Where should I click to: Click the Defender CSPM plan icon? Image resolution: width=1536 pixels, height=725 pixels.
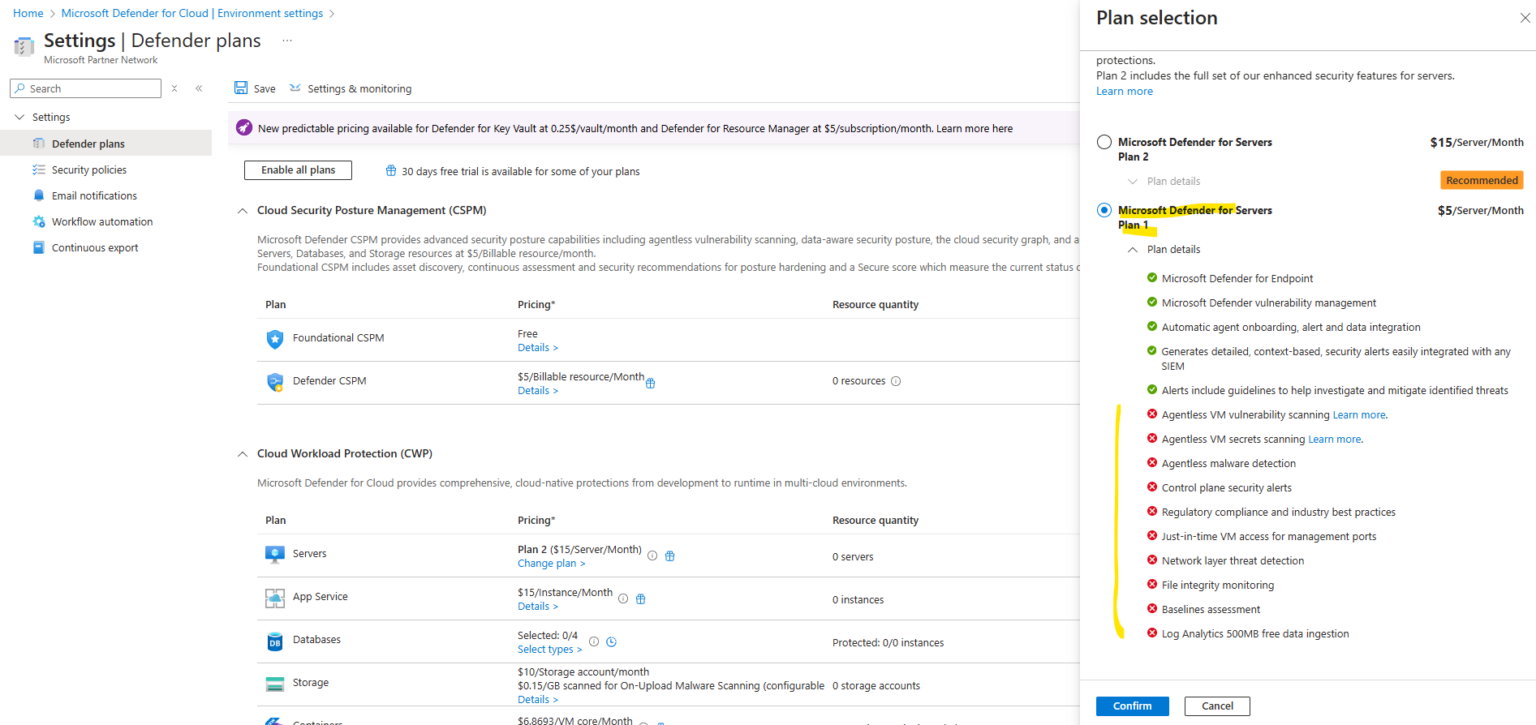[x=275, y=381]
